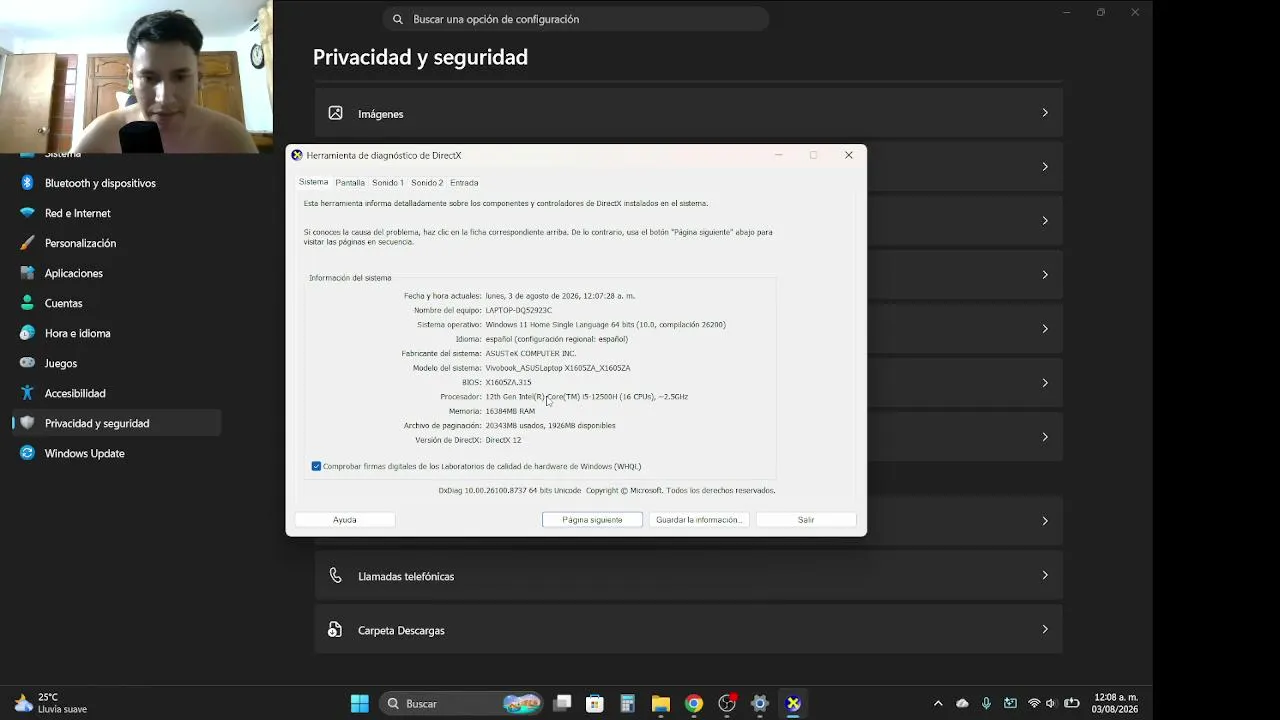Launch Microsoft Store from the taskbar
1280x720 pixels.
[x=595, y=703]
